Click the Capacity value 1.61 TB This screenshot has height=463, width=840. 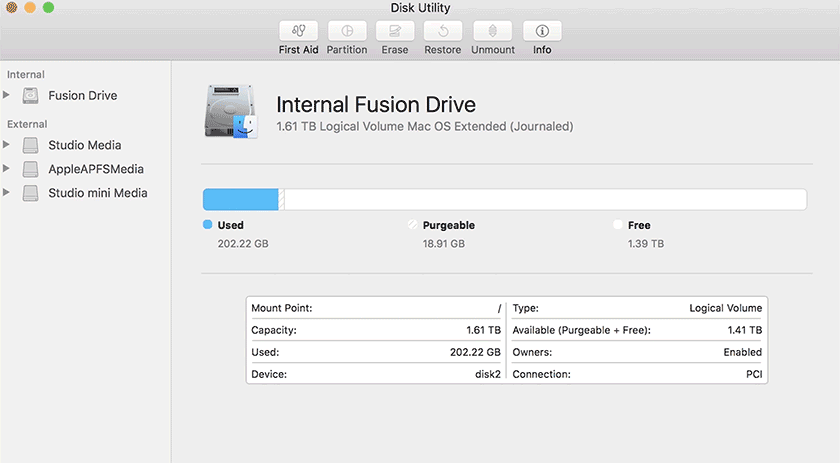tap(483, 330)
